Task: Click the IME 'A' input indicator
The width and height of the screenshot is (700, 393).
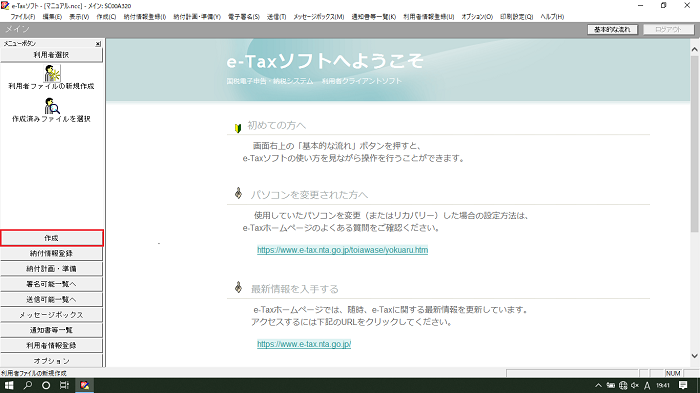Action: (647, 385)
